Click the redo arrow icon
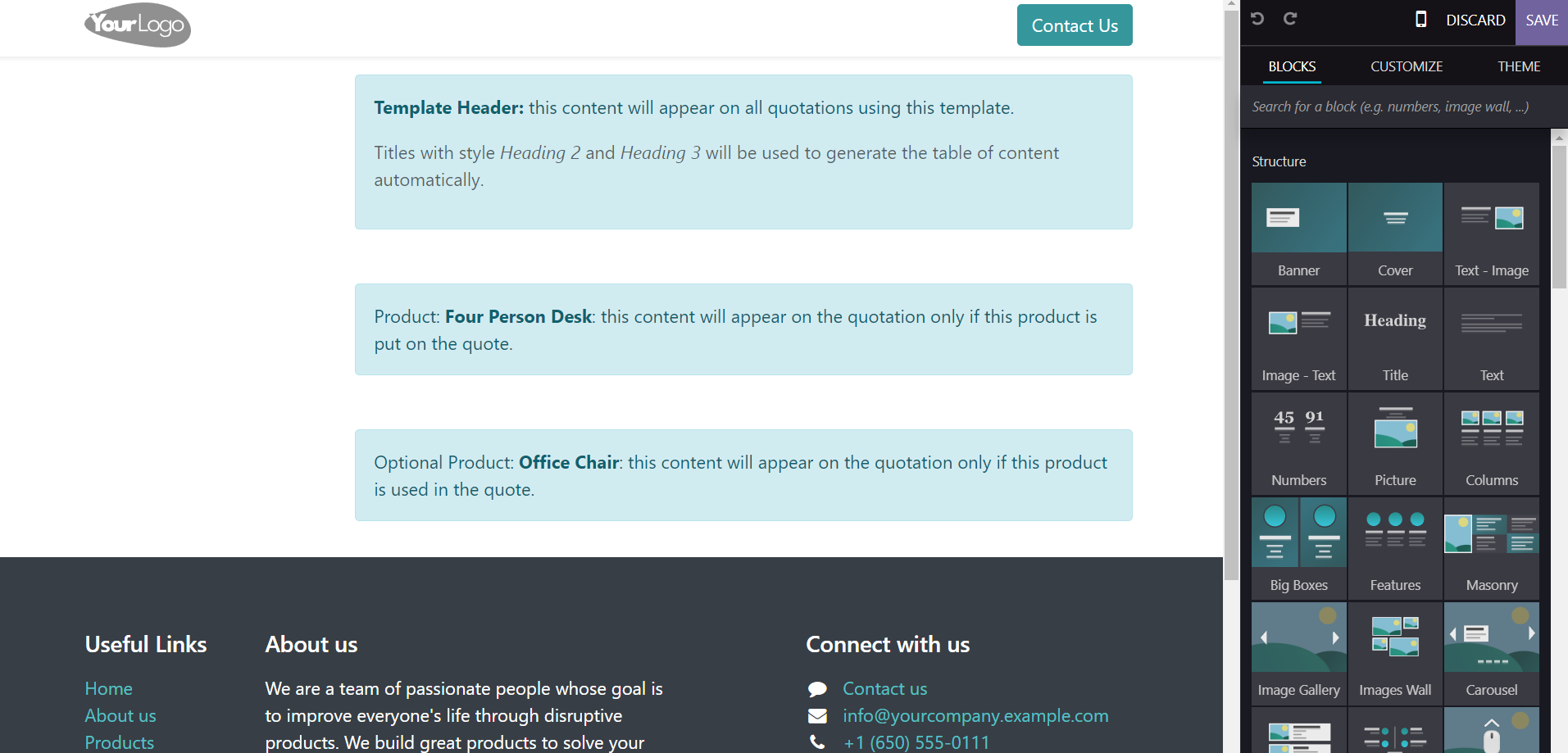1568x753 pixels. point(1290,19)
